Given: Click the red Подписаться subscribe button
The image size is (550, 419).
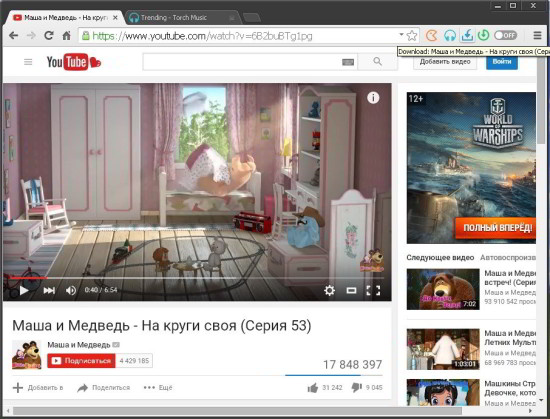Looking at the screenshot, I should (x=81, y=361).
